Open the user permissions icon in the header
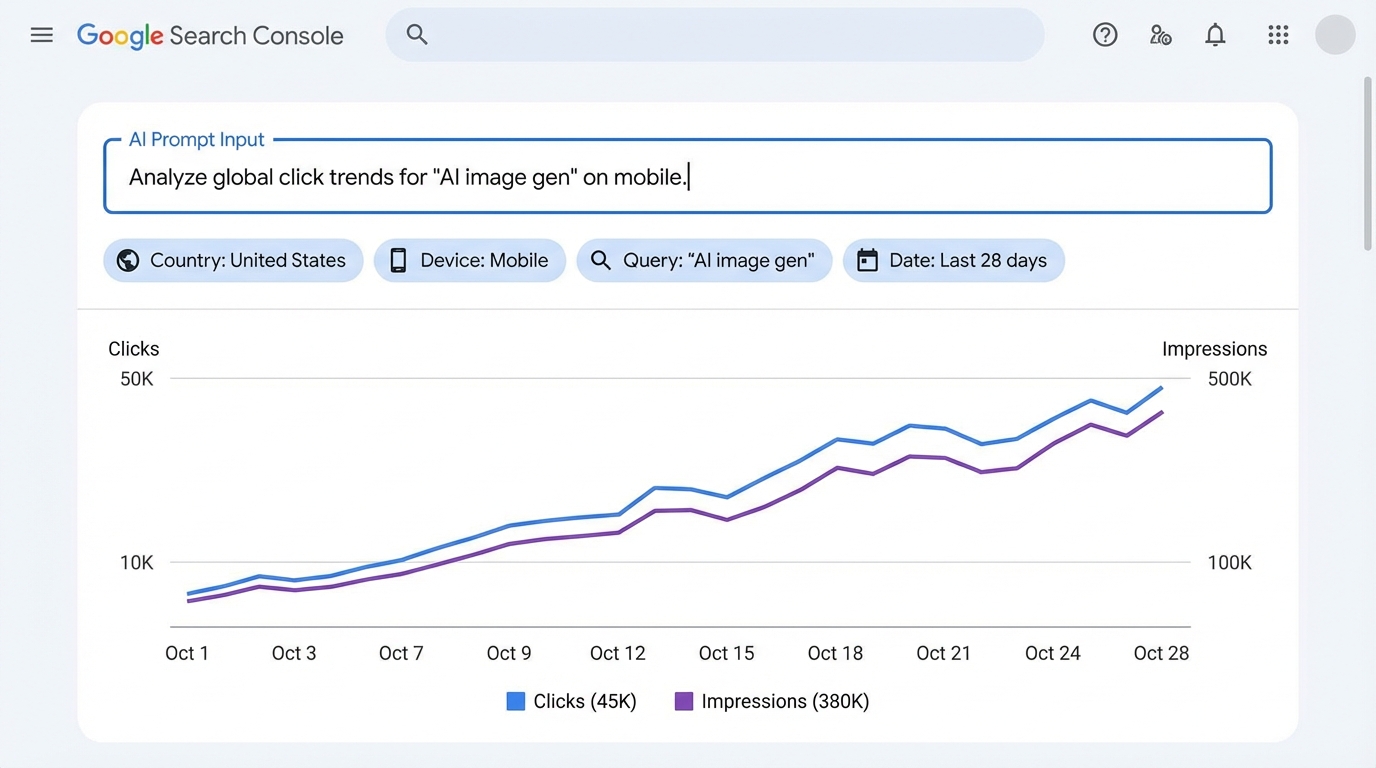Viewport: 1376px width, 768px height. (1160, 34)
